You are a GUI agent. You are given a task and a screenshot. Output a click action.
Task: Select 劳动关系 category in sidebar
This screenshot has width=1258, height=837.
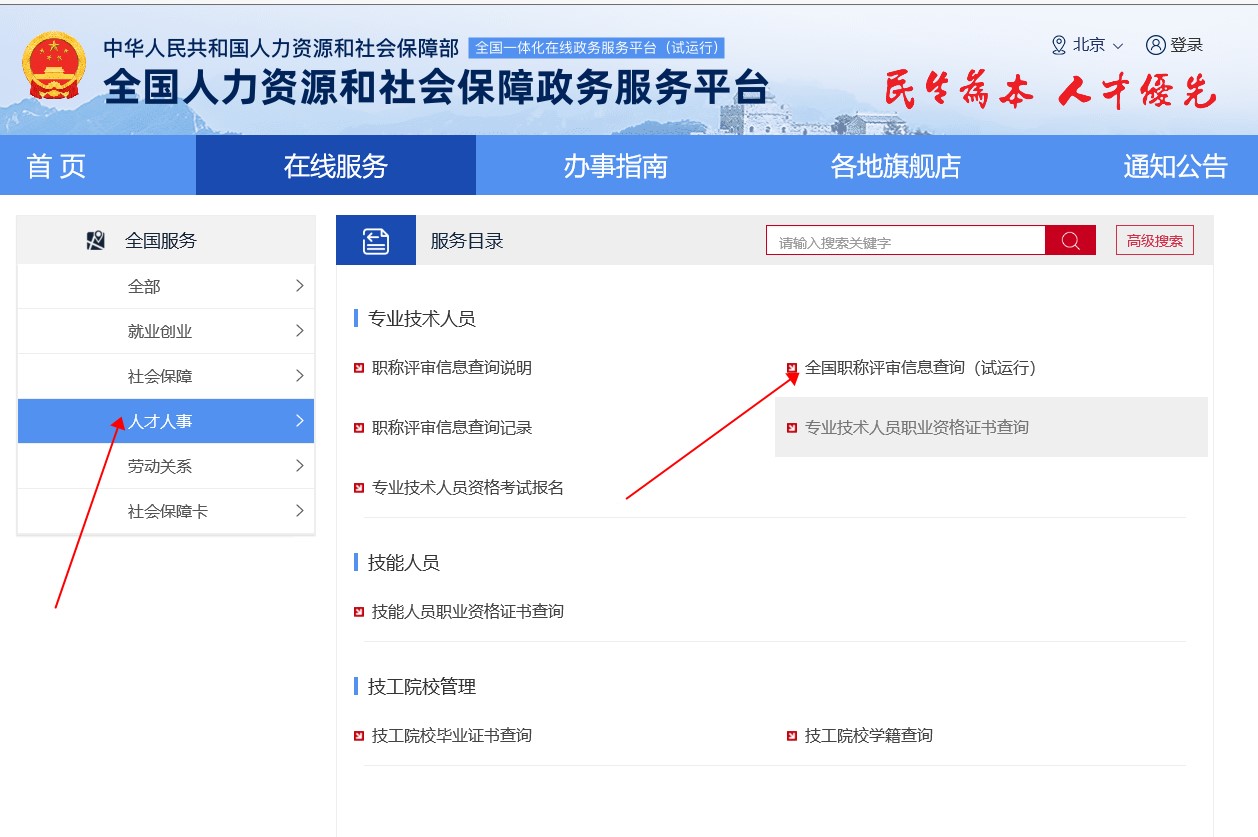pyautogui.click(x=166, y=466)
